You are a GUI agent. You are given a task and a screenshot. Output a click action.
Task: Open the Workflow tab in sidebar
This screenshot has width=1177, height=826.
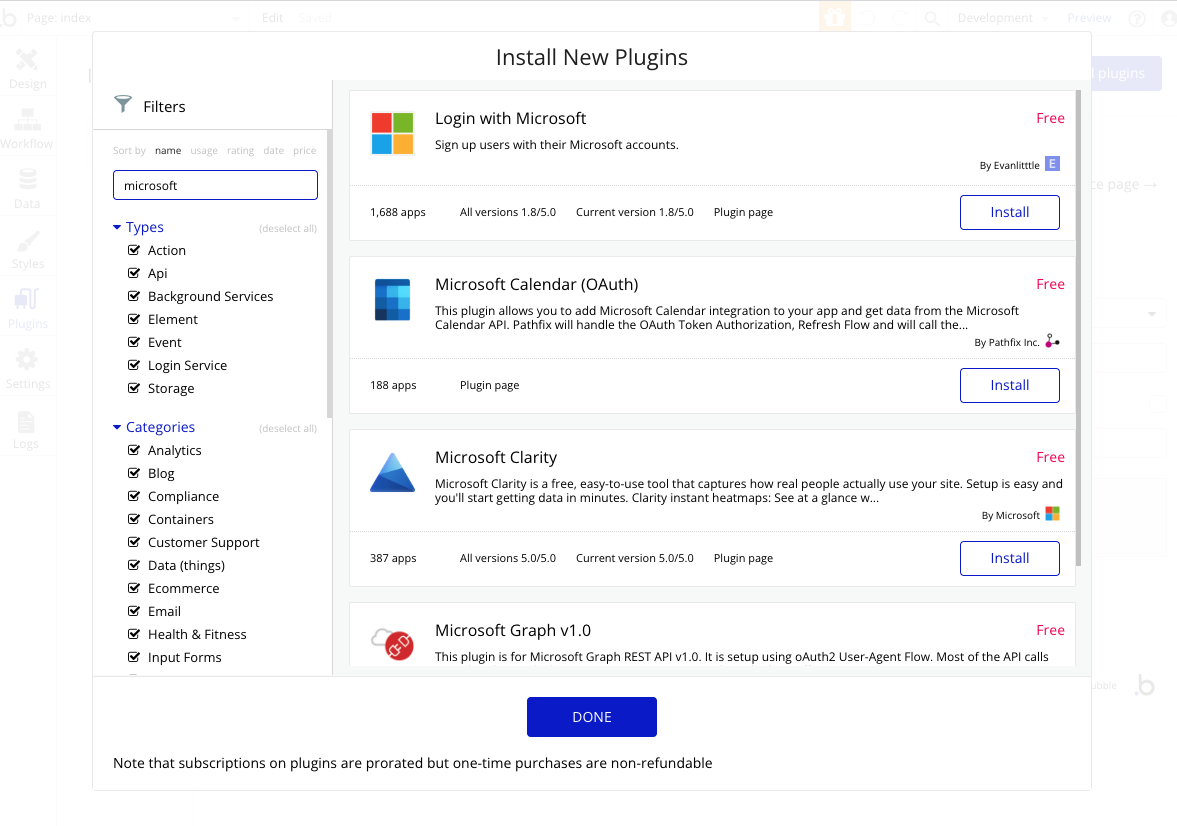(x=27, y=129)
